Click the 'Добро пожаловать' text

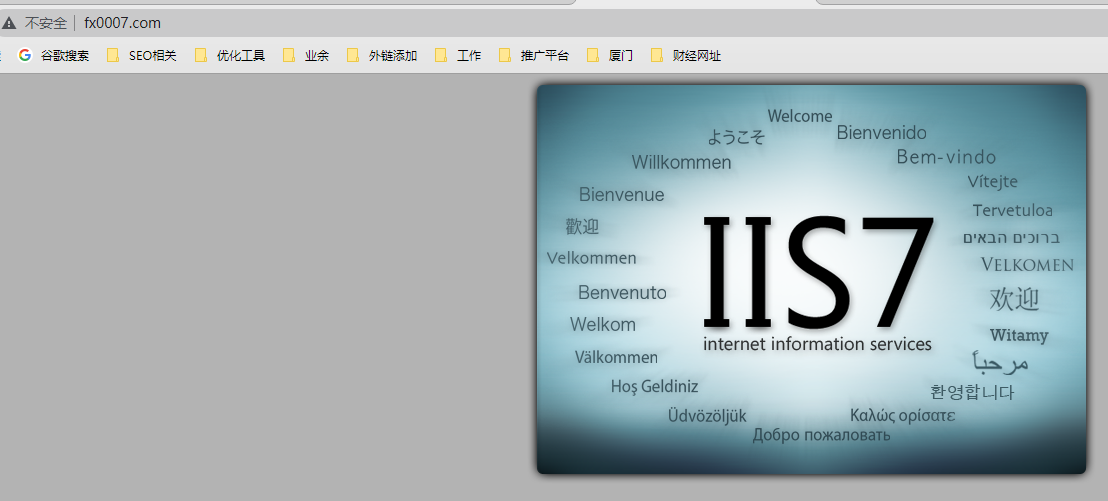[x=821, y=435]
